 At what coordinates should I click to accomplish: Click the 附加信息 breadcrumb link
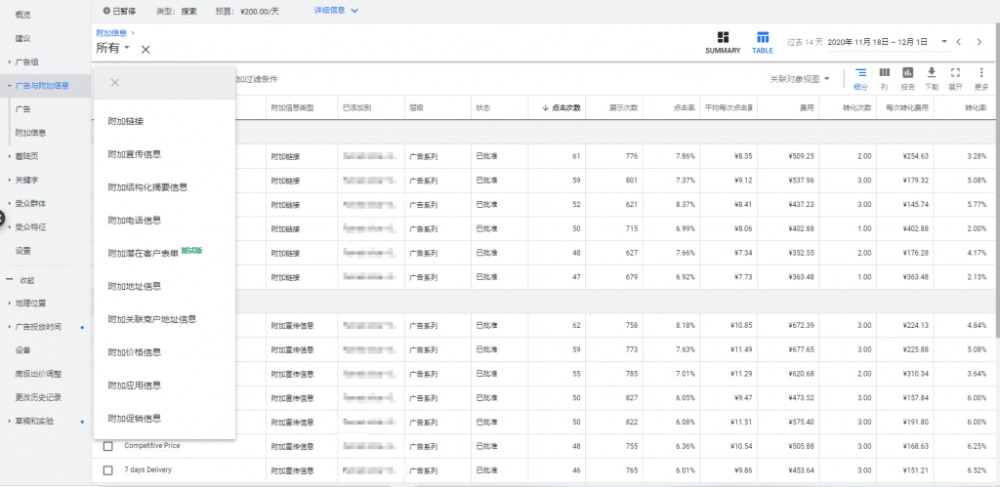111,32
